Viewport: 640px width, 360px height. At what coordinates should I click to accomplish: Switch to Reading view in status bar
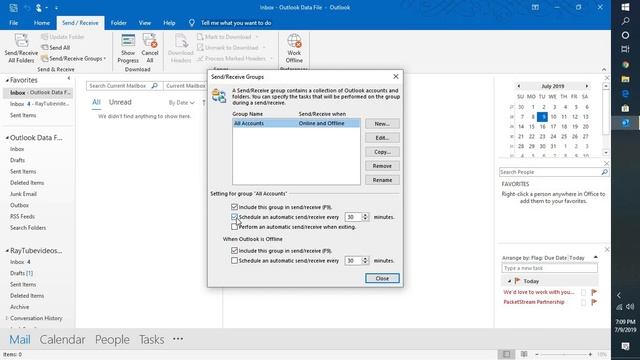[x=524, y=354]
